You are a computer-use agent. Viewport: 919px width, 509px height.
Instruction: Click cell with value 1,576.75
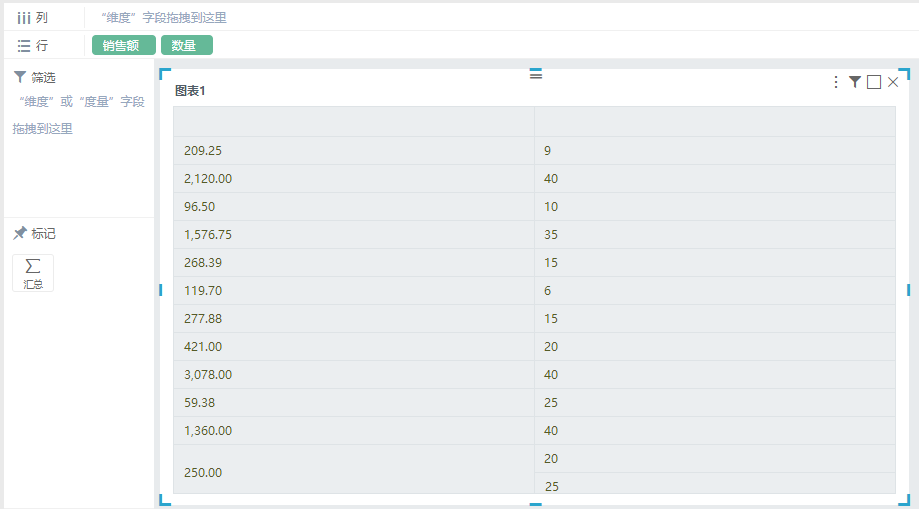click(354, 235)
